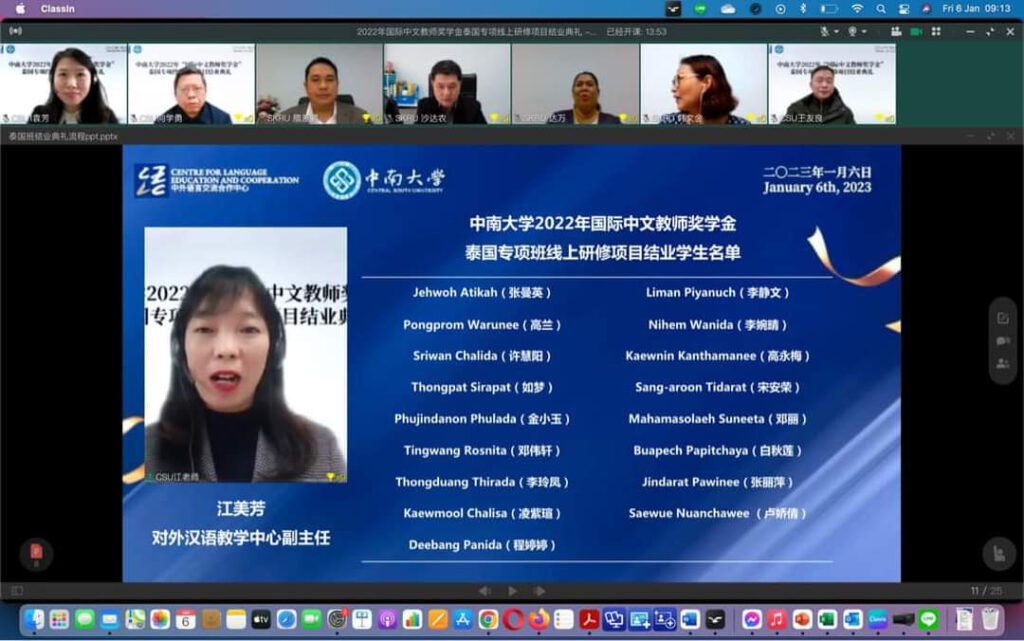1024x641 pixels.
Task: Open Finder from the Dock
Action: pyautogui.click(x=34, y=619)
